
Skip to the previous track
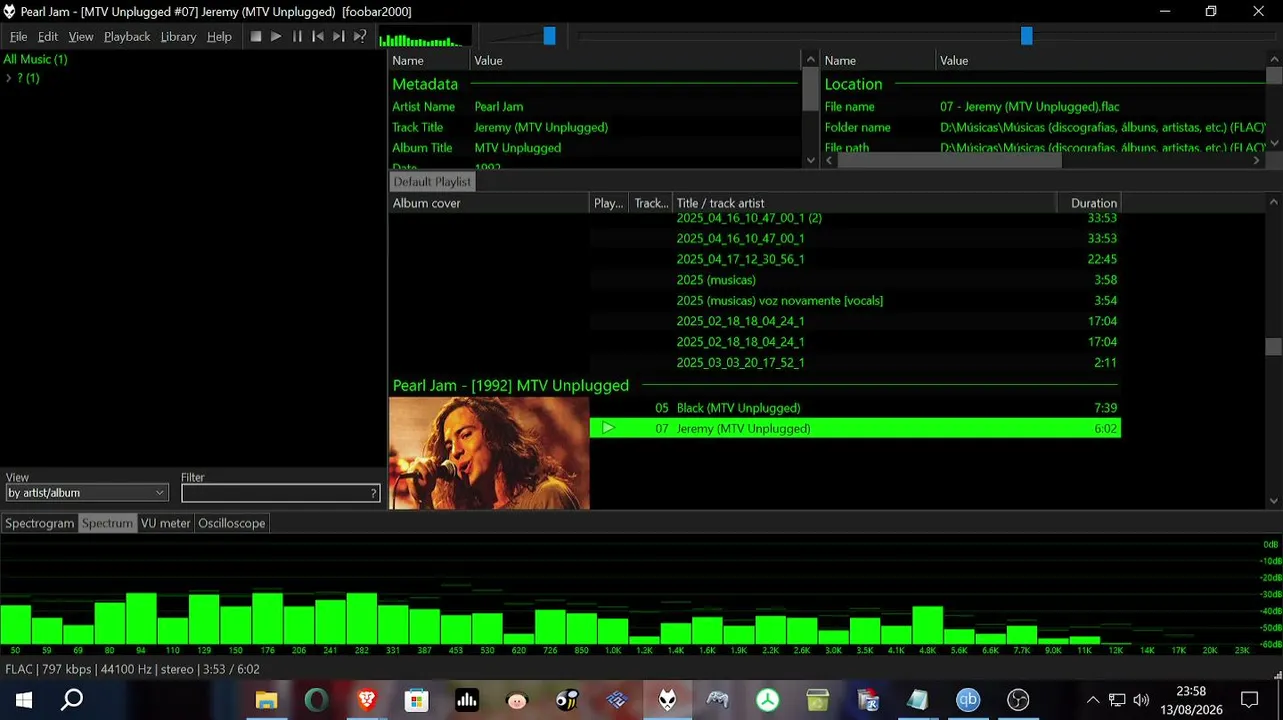(318, 37)
